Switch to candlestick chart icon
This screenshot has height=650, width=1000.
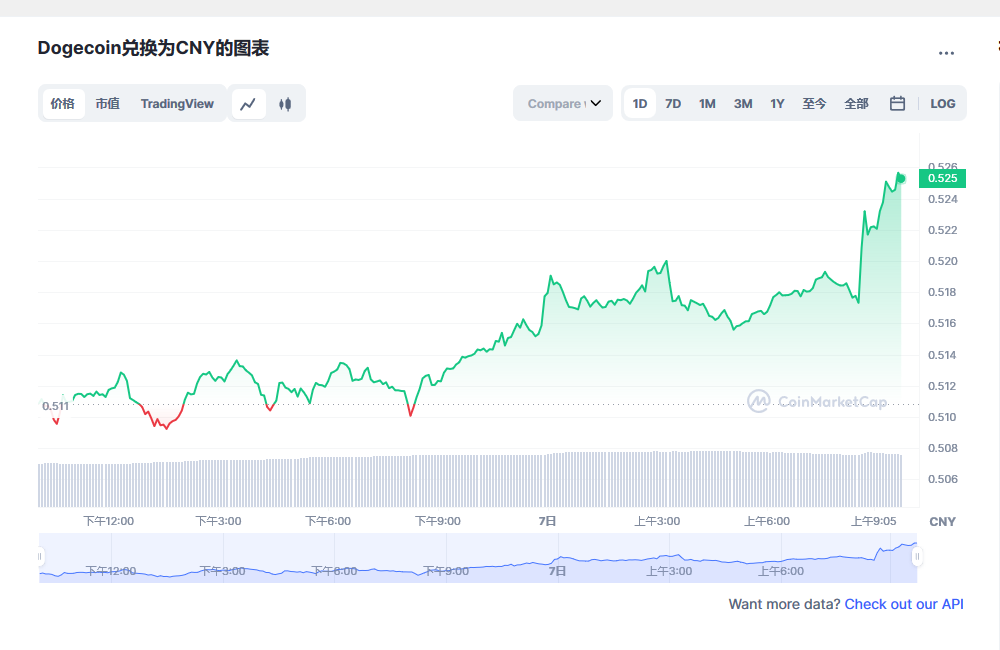click(x=285, y=104)
